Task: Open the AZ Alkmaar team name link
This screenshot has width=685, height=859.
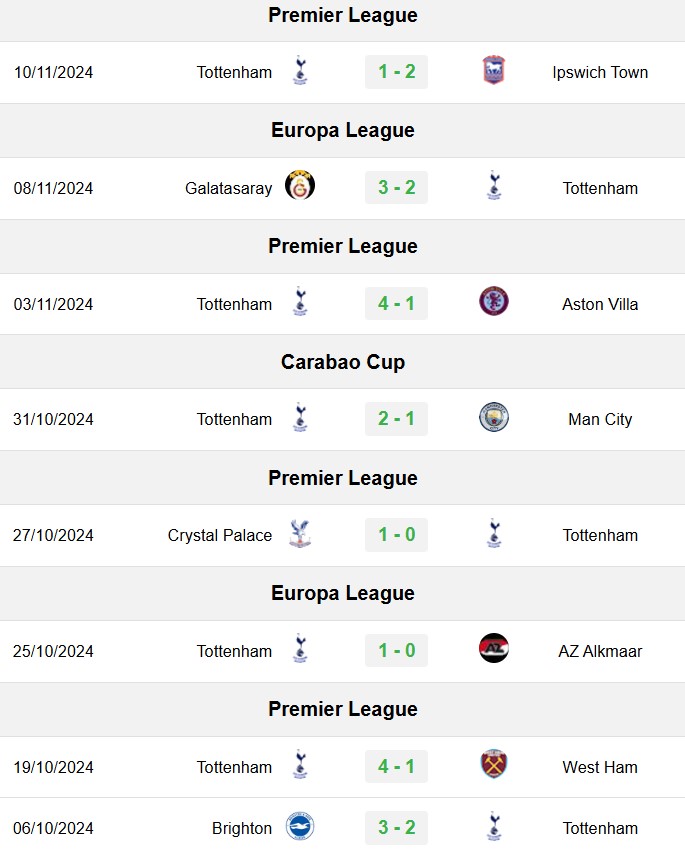Action: point(600,651)
